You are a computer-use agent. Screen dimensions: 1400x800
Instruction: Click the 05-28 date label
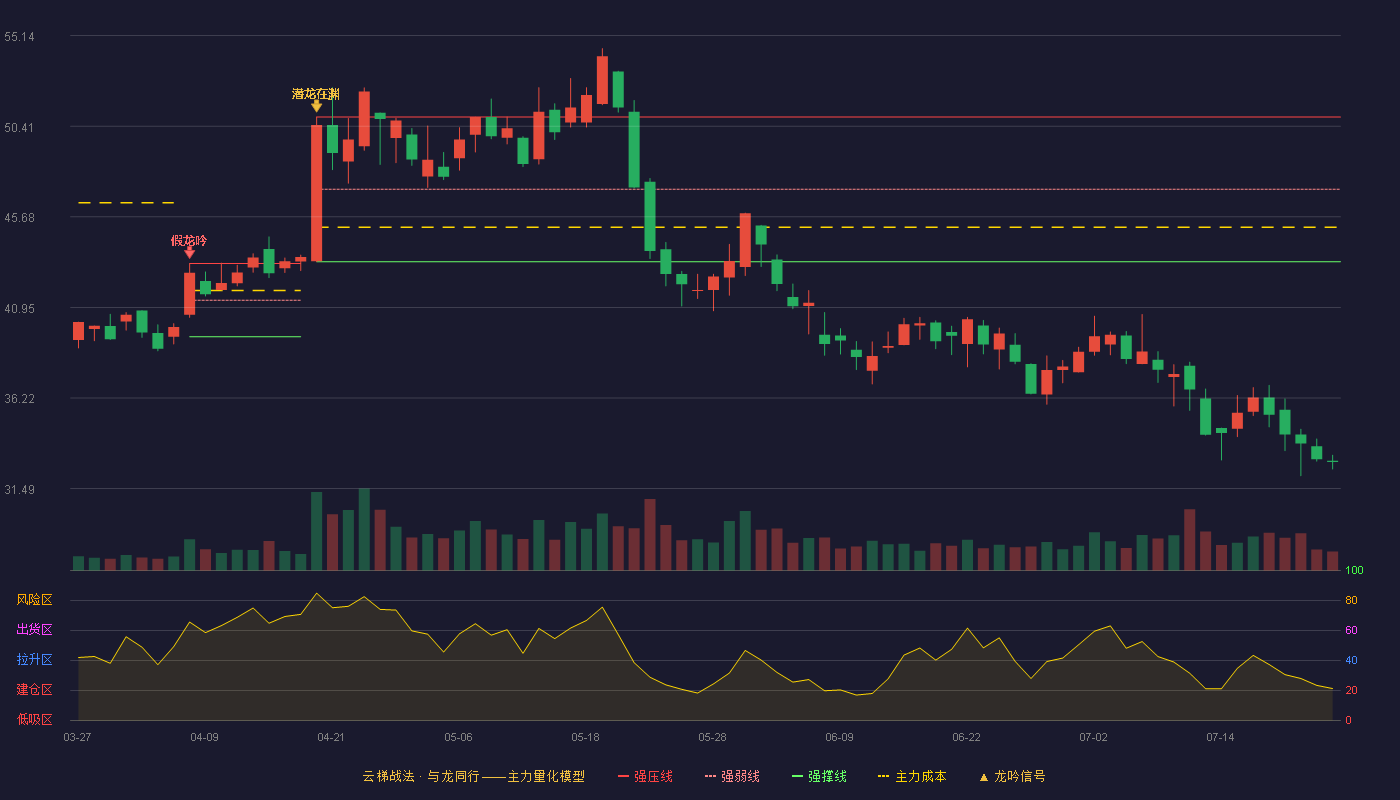[x=712, y=737]
